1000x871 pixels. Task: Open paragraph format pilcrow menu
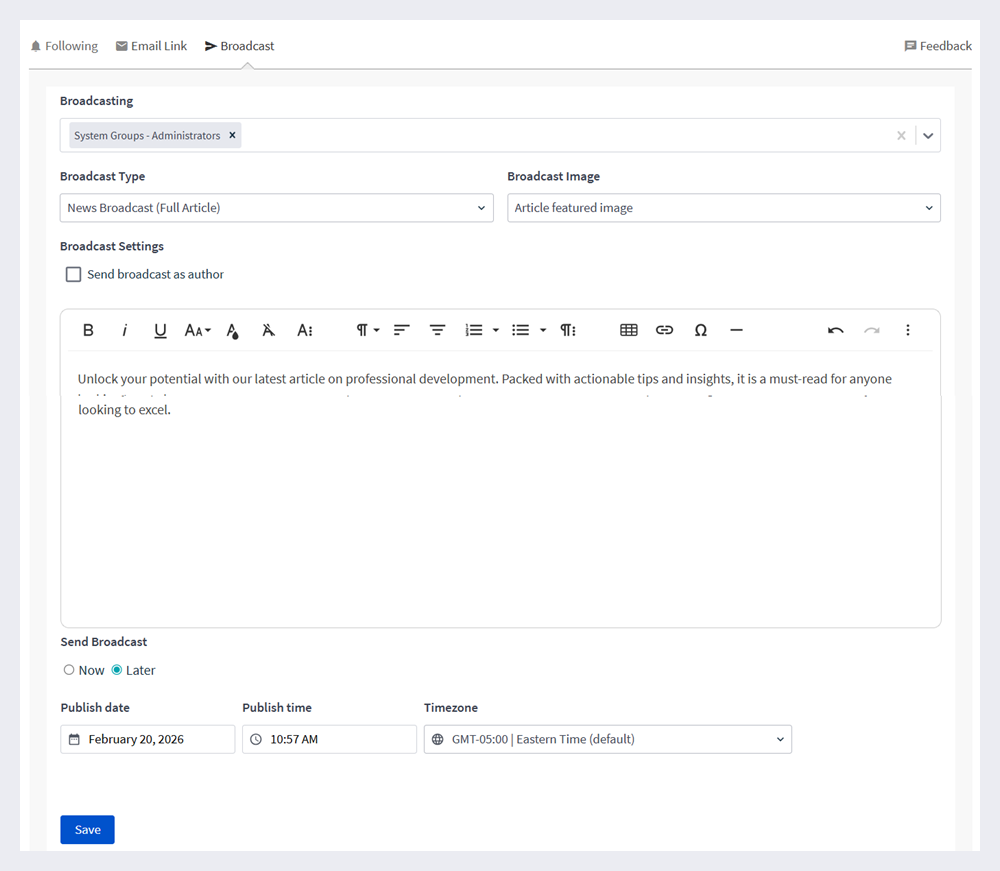coord(367,330)
